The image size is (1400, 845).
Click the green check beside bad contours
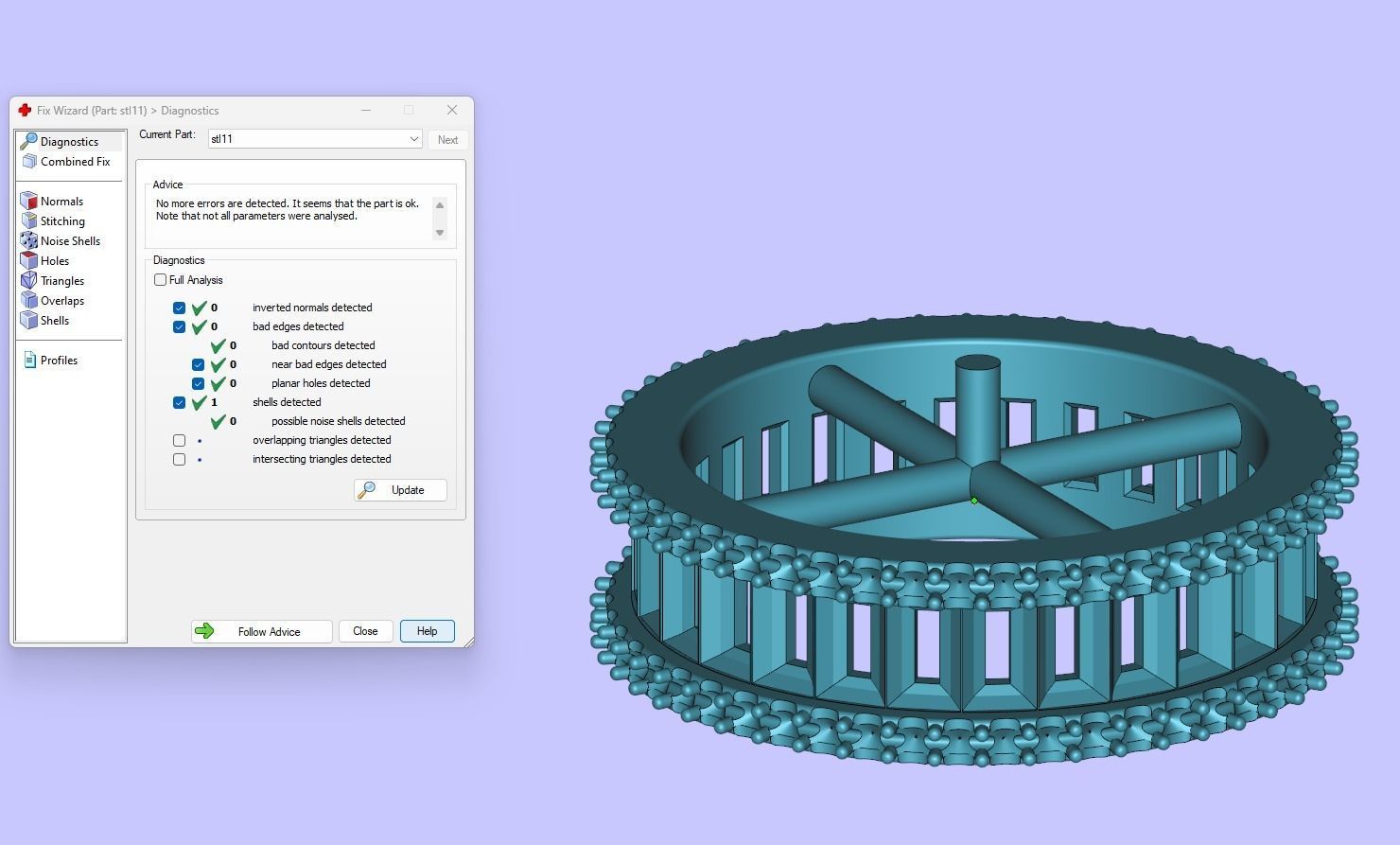click(218, 345)
